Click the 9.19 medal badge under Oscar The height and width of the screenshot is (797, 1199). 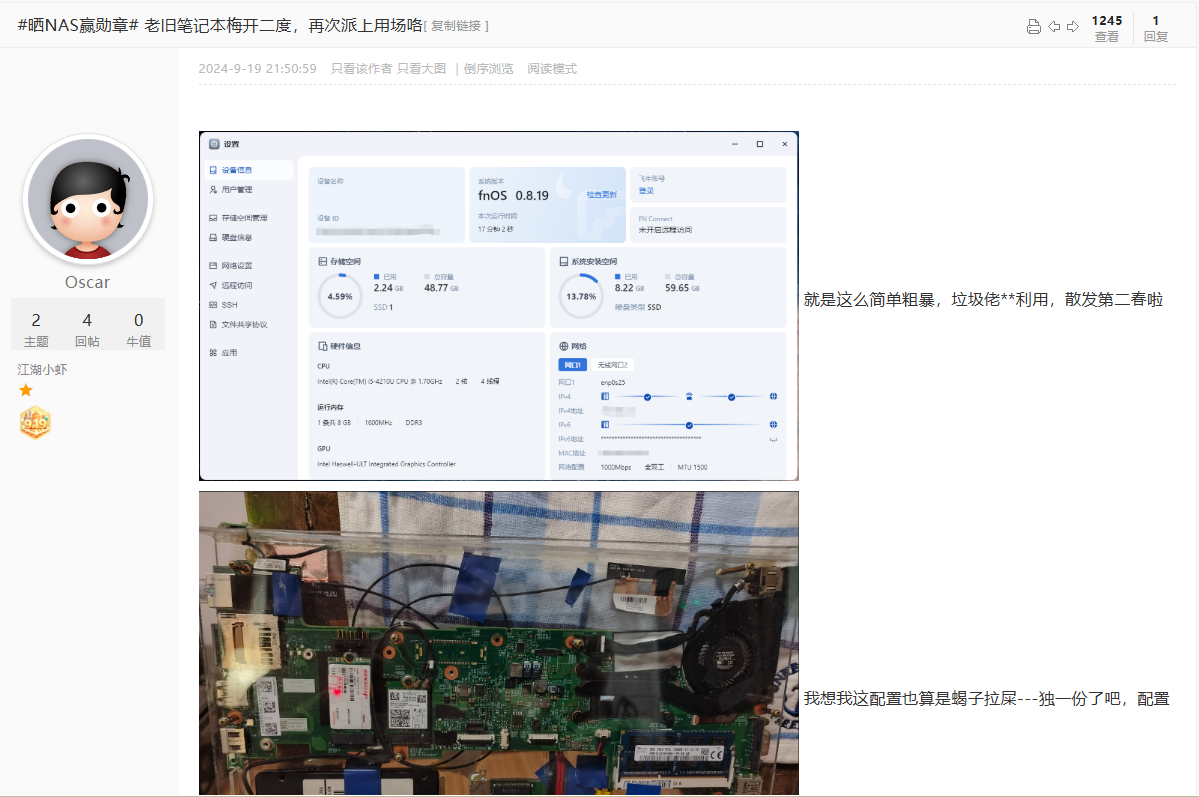click(35, 423)
